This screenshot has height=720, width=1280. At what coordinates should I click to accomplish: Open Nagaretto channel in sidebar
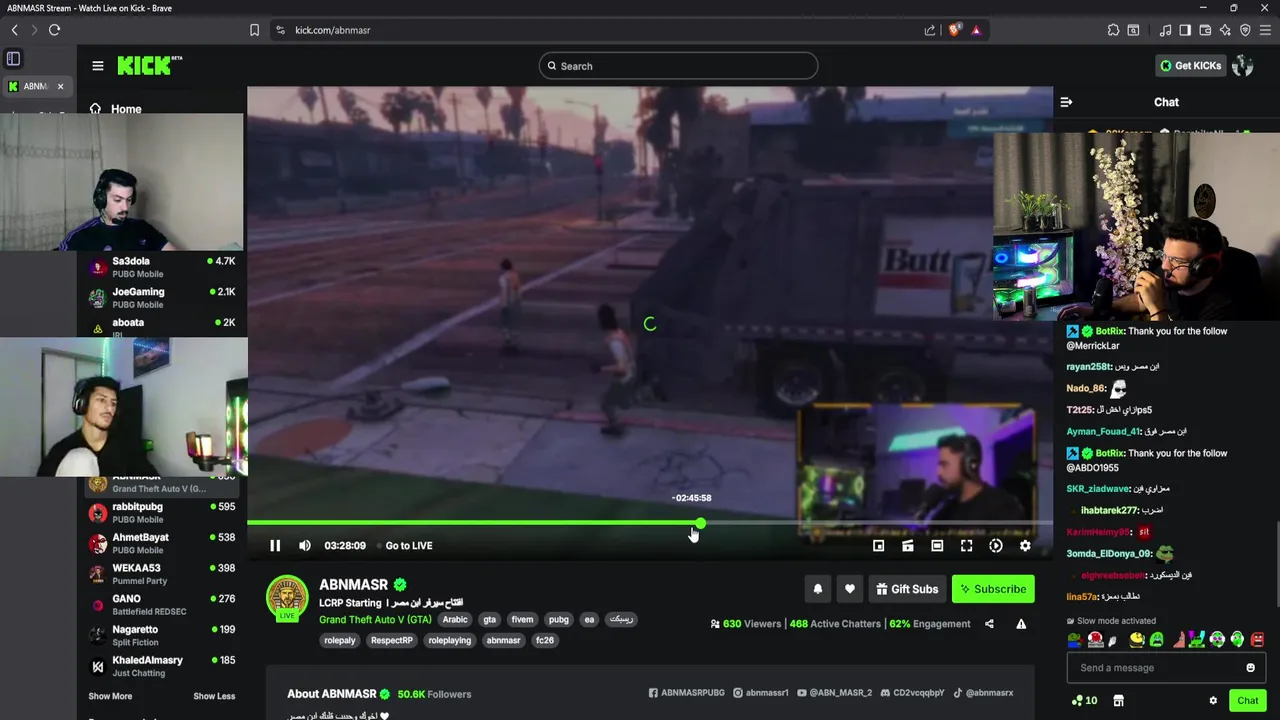click(x=162, y=636)
